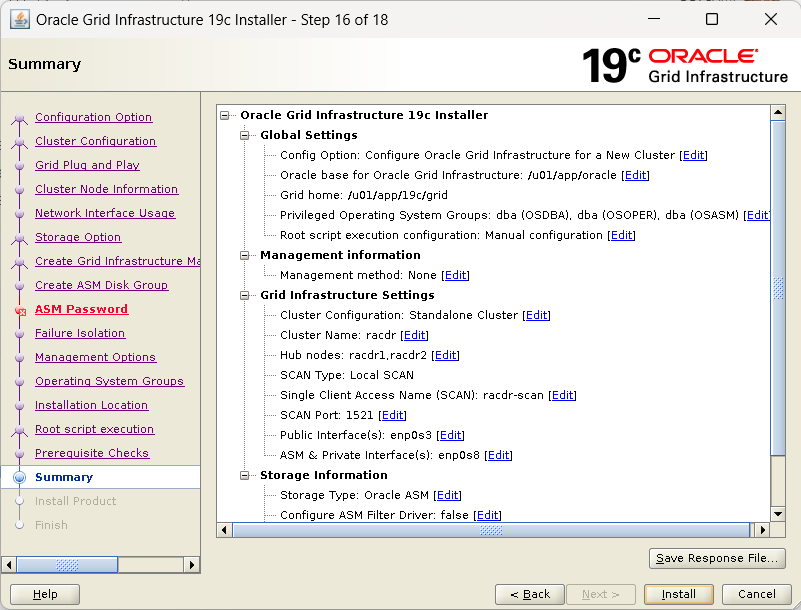
Task: Select the Grid home path row
Action: [364, 195]
